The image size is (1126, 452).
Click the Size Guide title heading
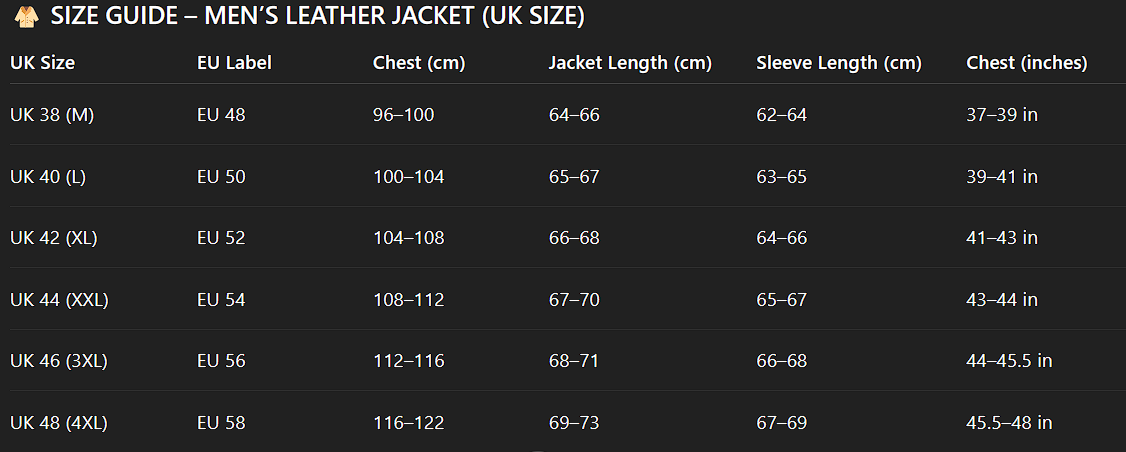click(317, 17)
